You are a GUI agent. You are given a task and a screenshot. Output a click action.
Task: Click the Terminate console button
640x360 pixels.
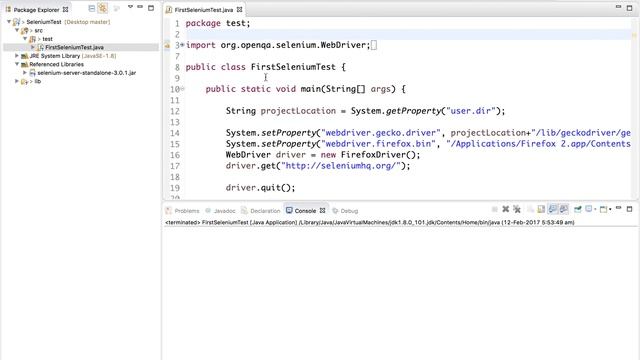point(495,209)
